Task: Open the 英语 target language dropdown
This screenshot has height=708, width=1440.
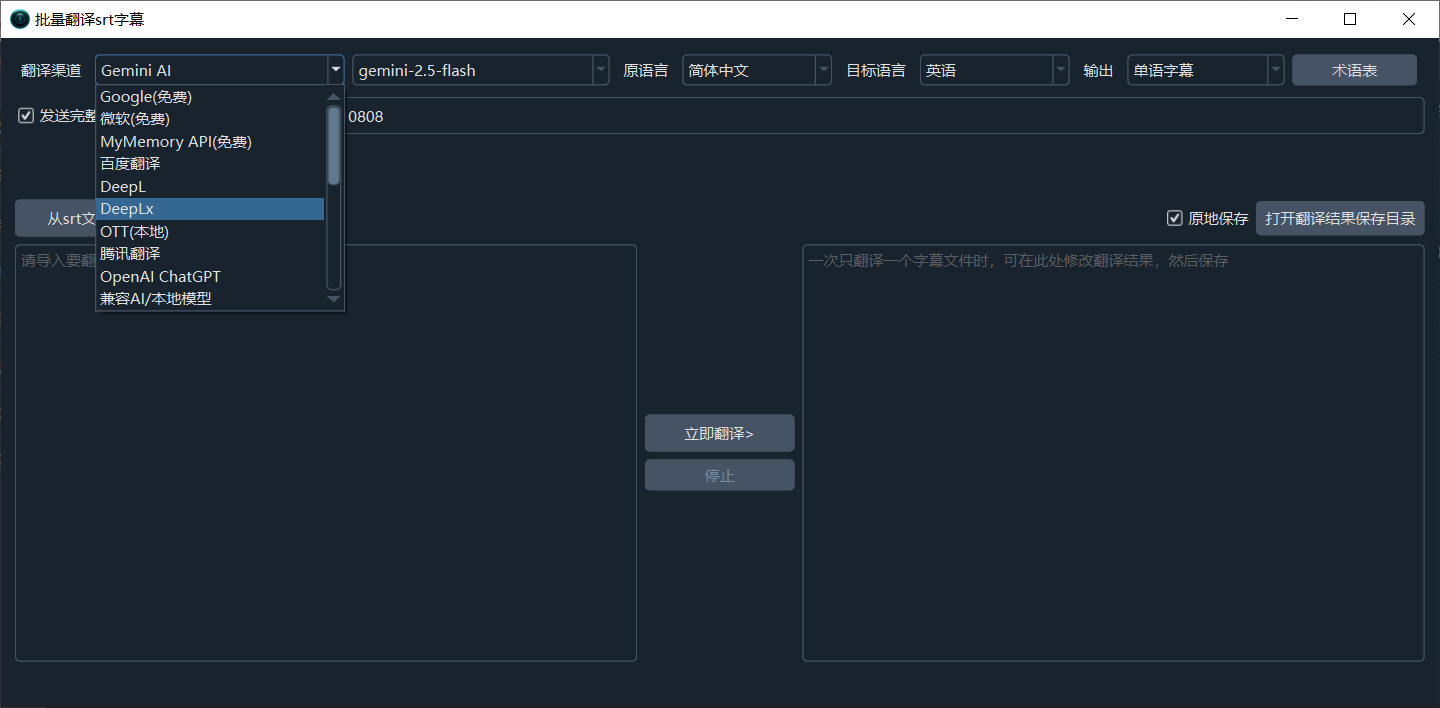Action: (x=1060, y=71)
